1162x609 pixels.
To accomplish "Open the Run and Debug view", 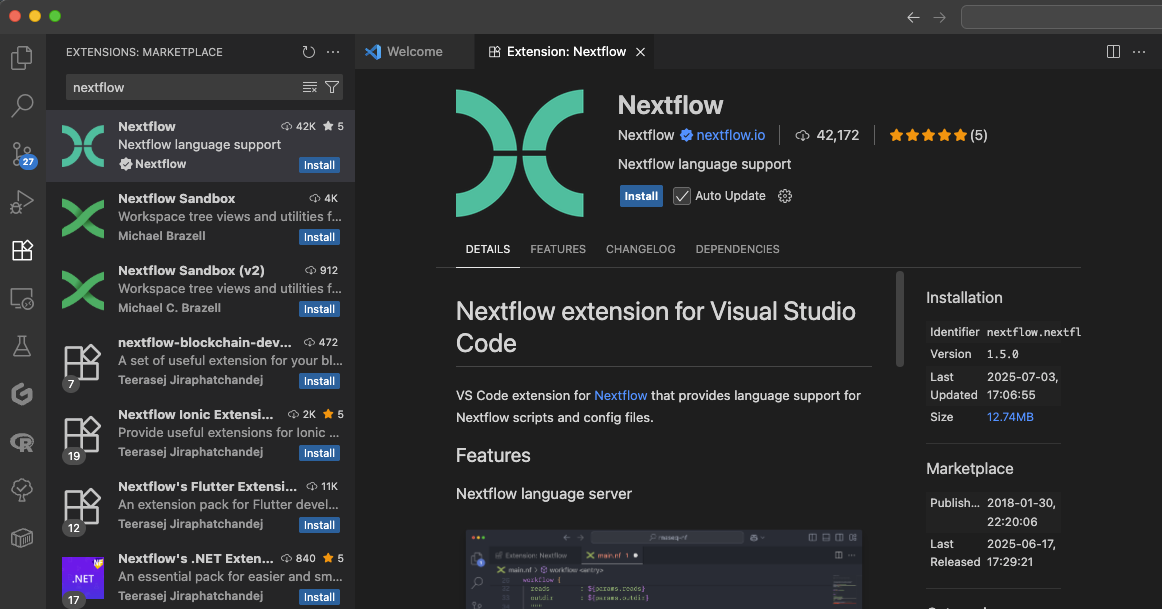I will click(21, 201).
